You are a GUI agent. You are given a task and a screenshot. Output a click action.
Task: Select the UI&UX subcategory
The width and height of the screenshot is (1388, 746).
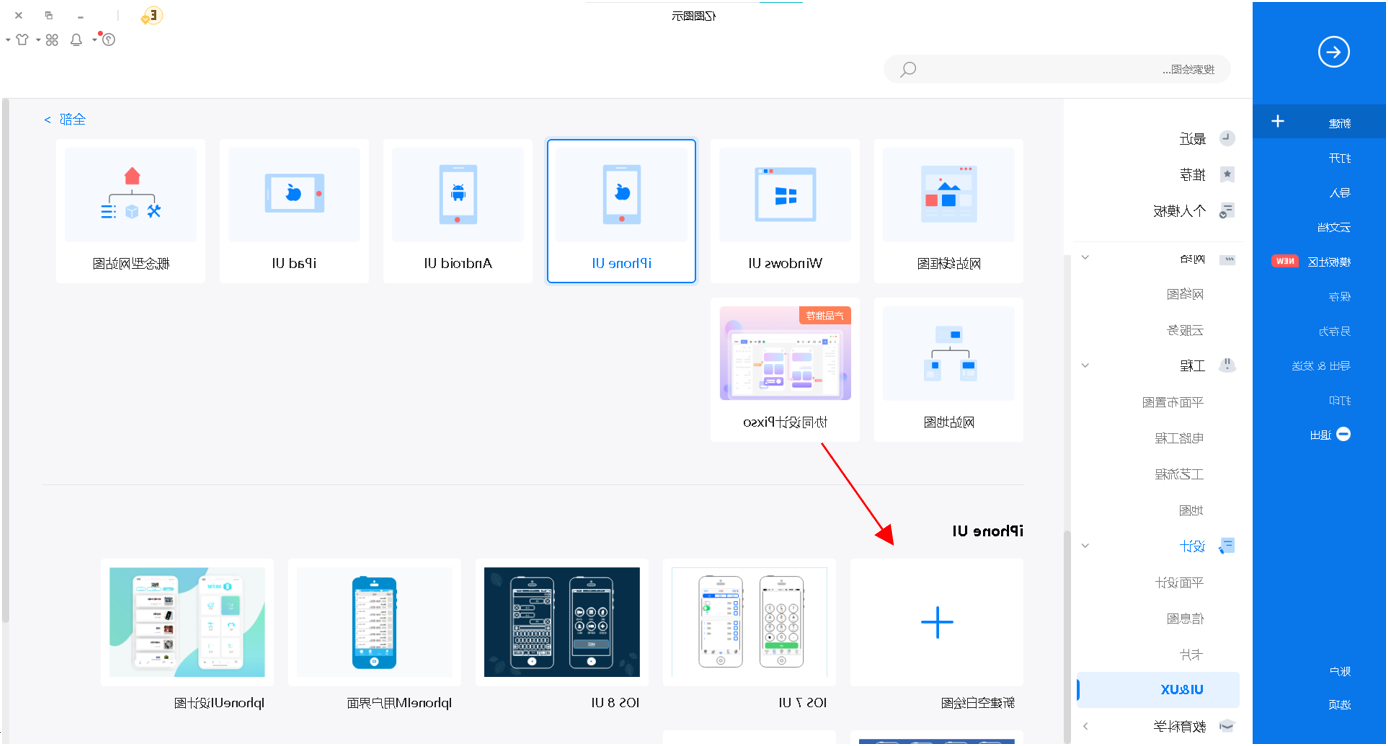[x=1158, y=689]
